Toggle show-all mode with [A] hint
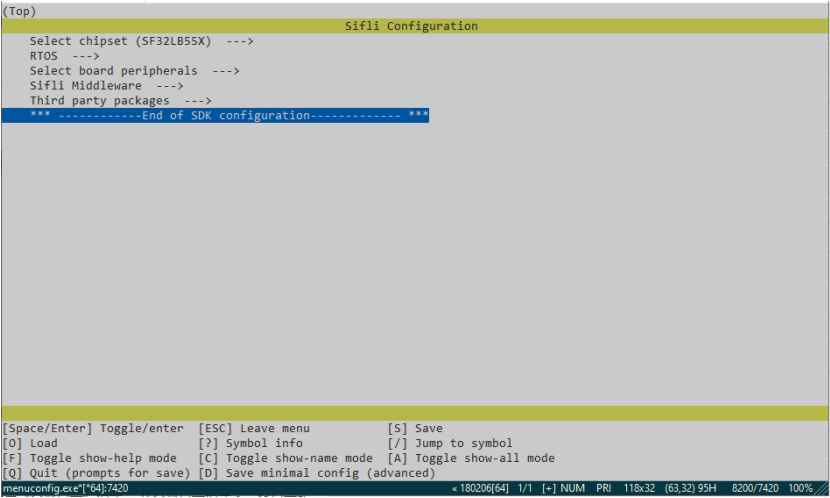Screen dimensions: 830x498 [471, 458]
